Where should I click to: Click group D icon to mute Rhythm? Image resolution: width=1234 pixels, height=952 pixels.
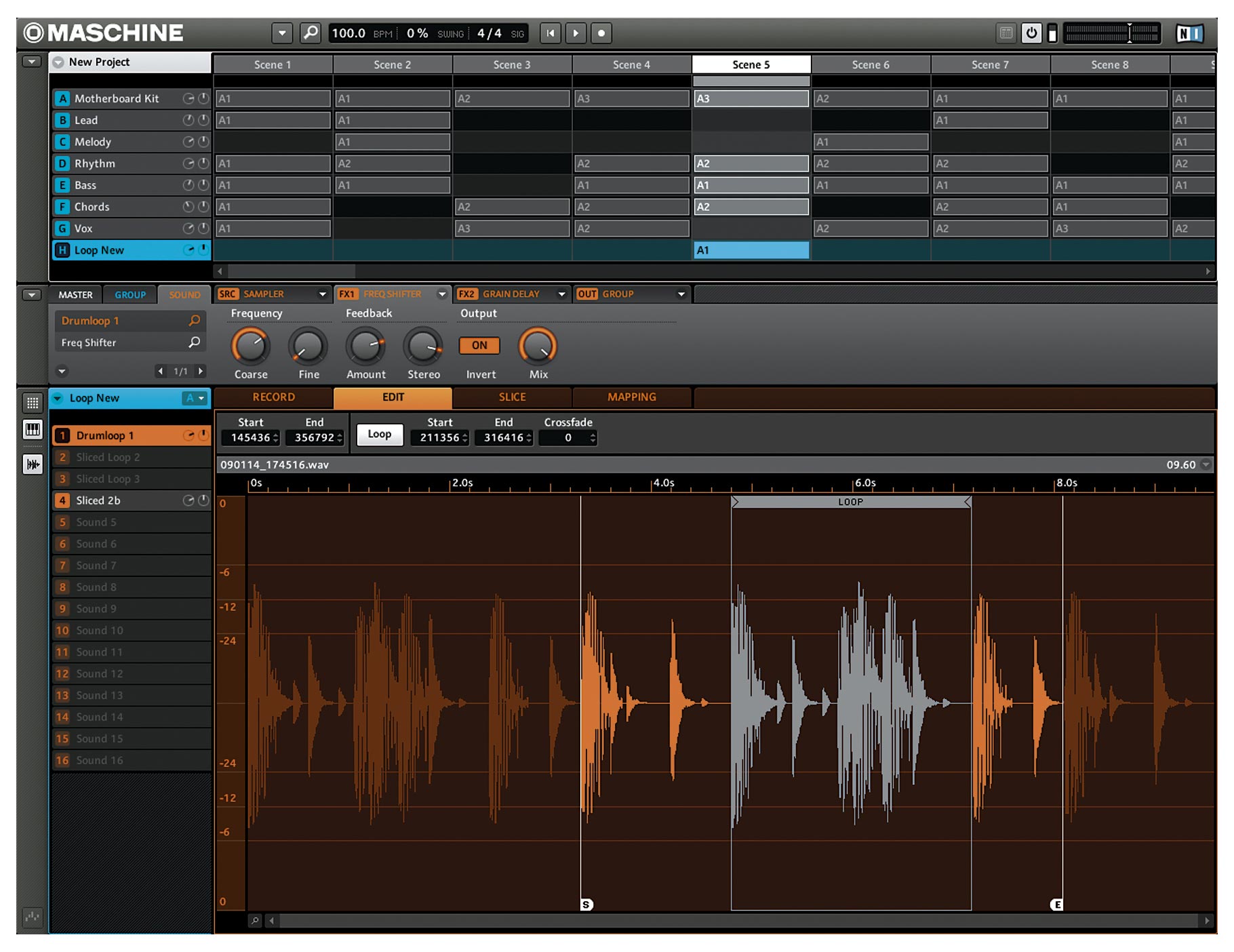[x=62, y=163]
